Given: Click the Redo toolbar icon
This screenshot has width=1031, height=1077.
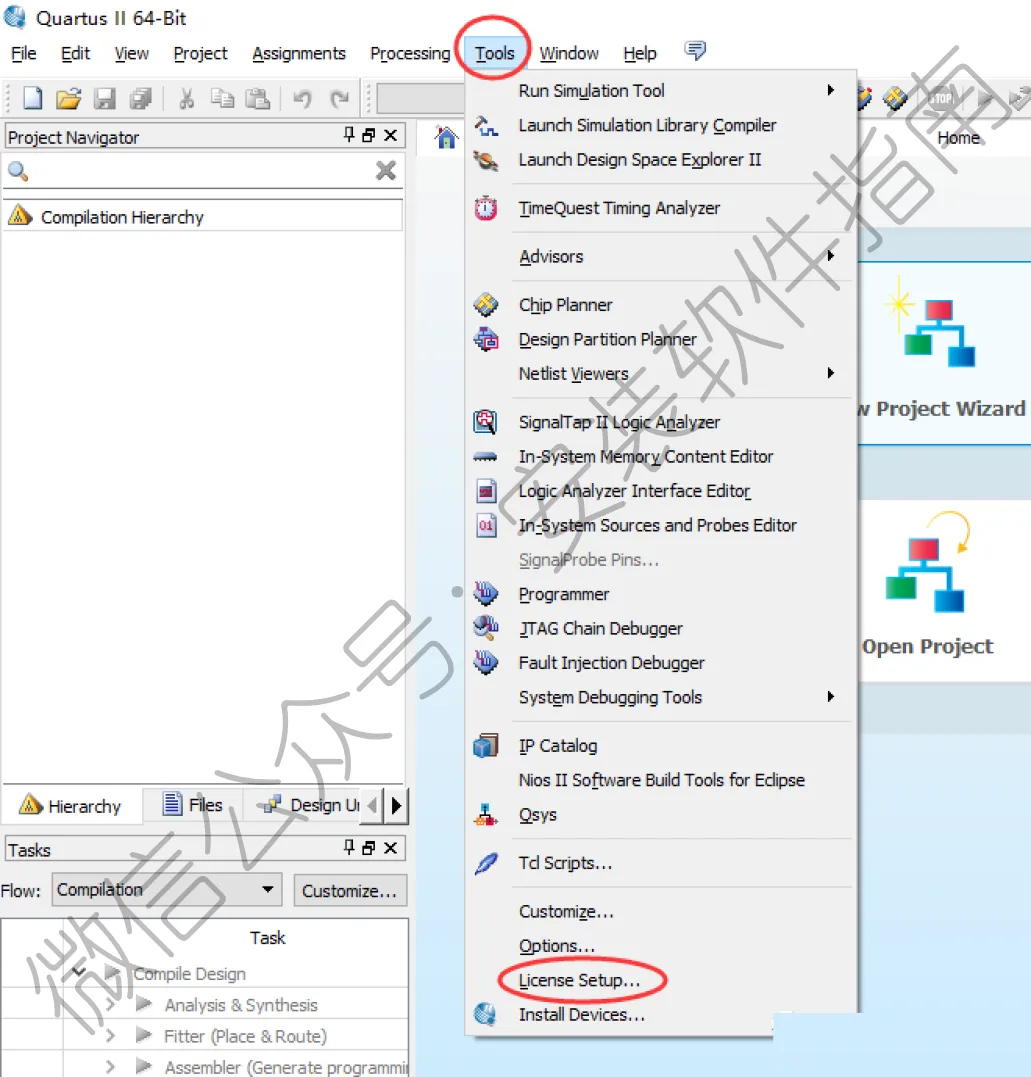Looking at the screenshot, I should 339,99.
